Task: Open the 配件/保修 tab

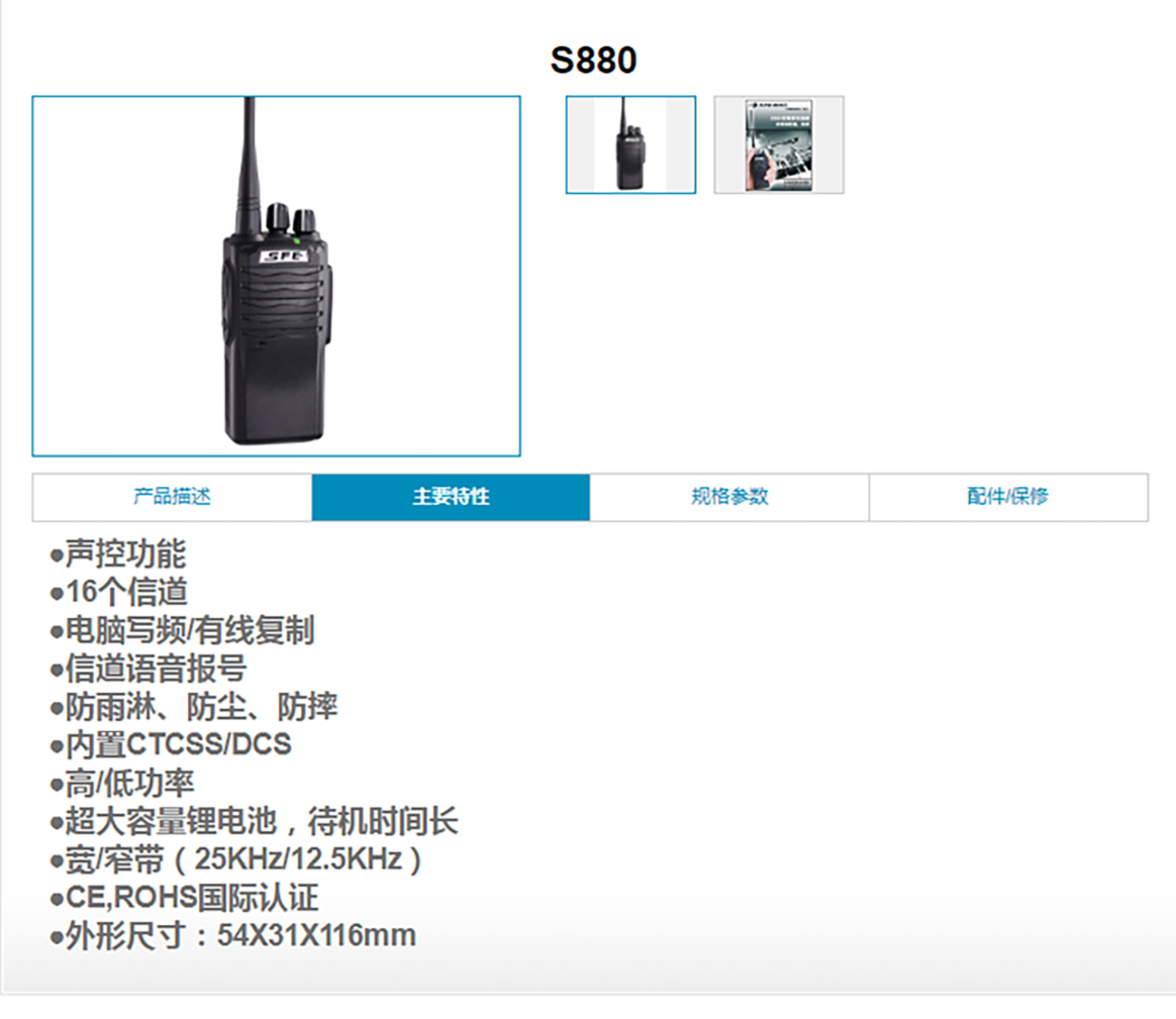Action: (x=1008, y=497)
